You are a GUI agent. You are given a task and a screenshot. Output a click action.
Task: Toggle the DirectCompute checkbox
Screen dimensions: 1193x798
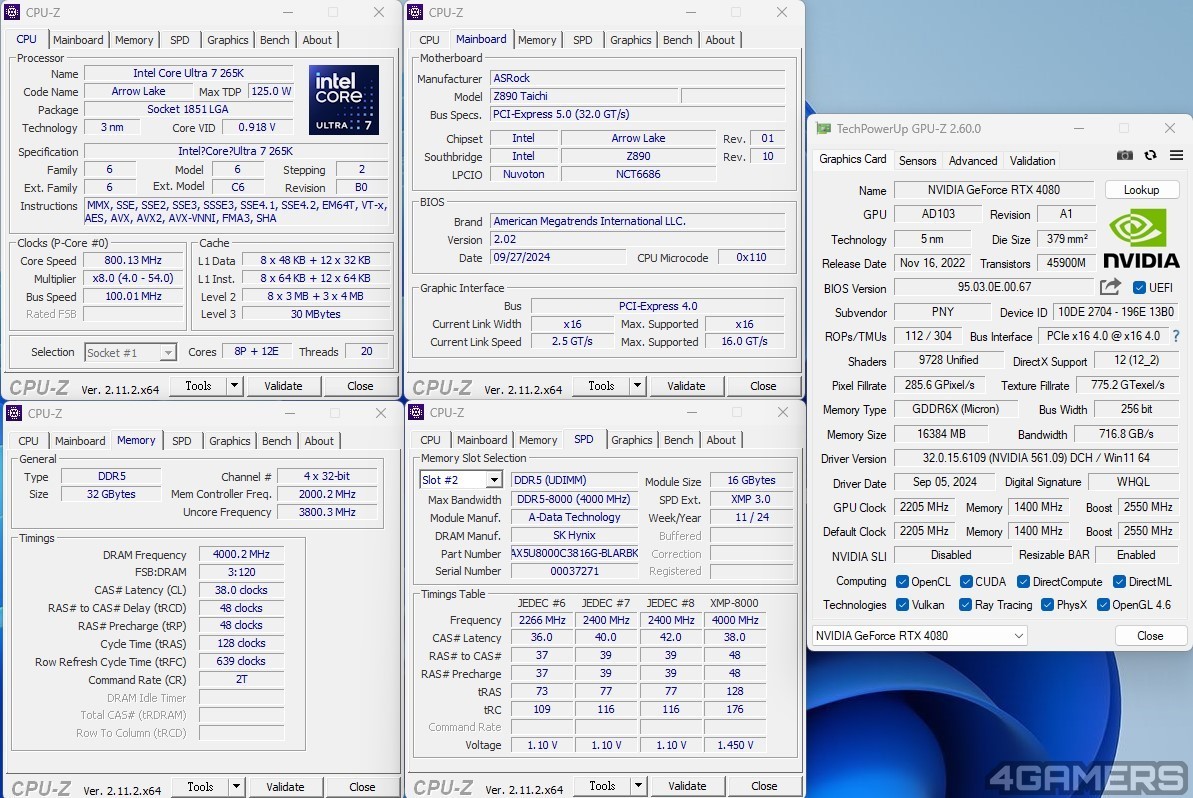coord(1023,581)
